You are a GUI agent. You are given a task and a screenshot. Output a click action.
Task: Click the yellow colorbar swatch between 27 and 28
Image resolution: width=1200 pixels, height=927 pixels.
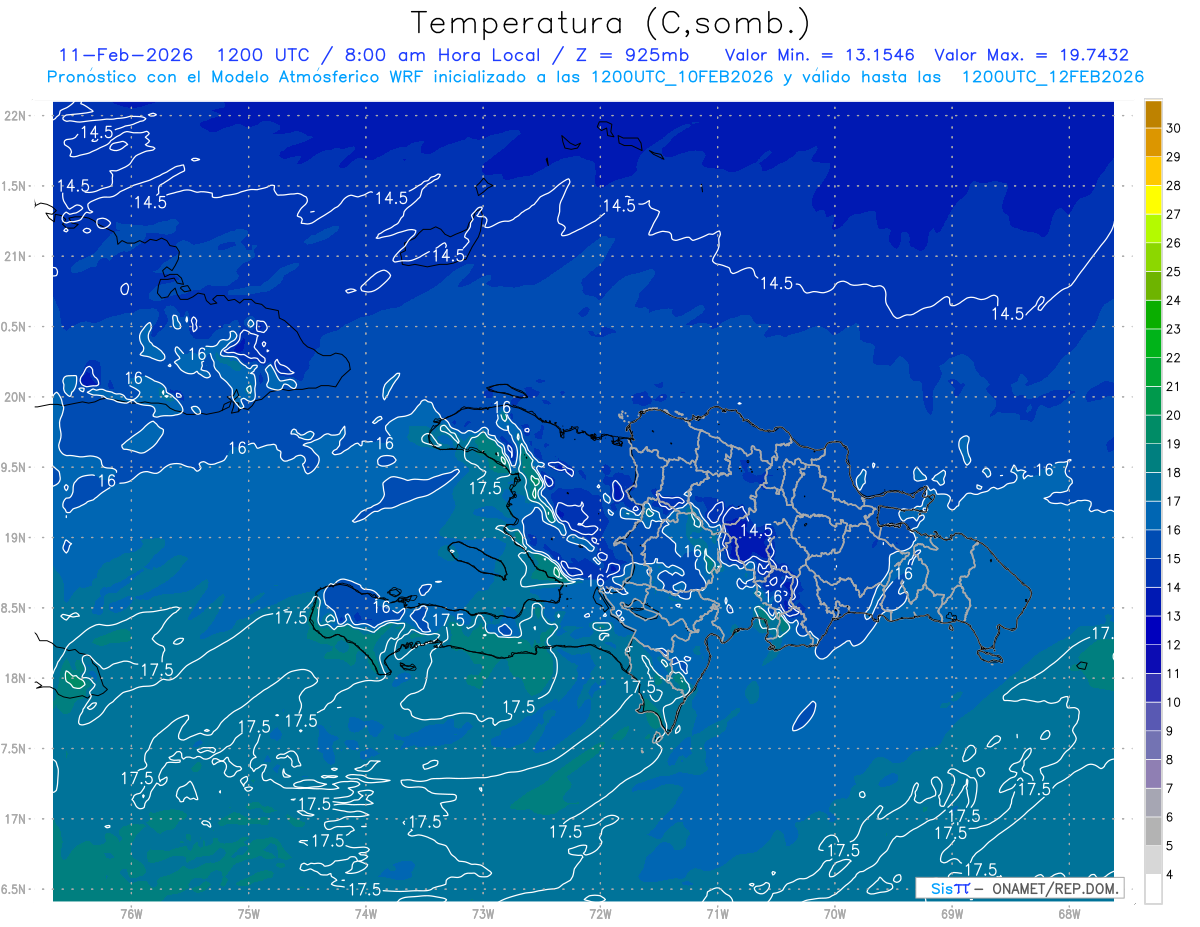click(1153, 200)
